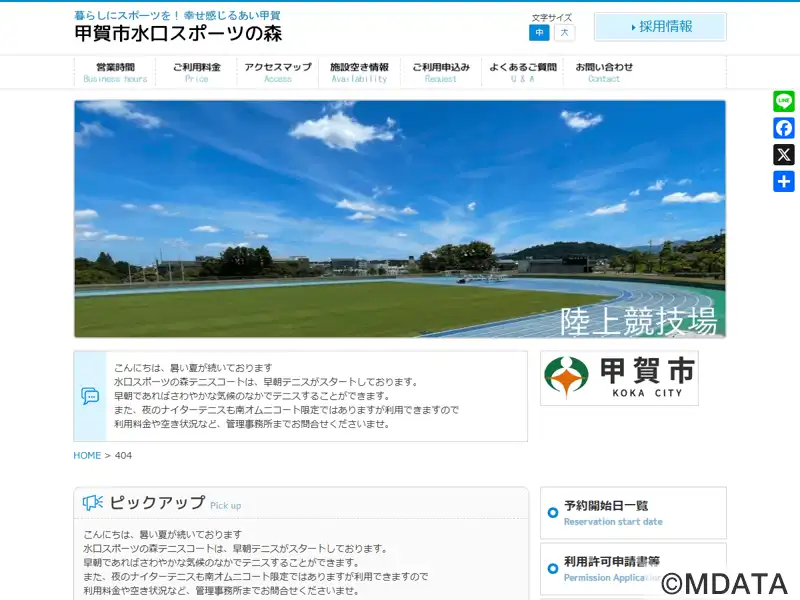Open アクセスマップ Access menu

(278, 72)
